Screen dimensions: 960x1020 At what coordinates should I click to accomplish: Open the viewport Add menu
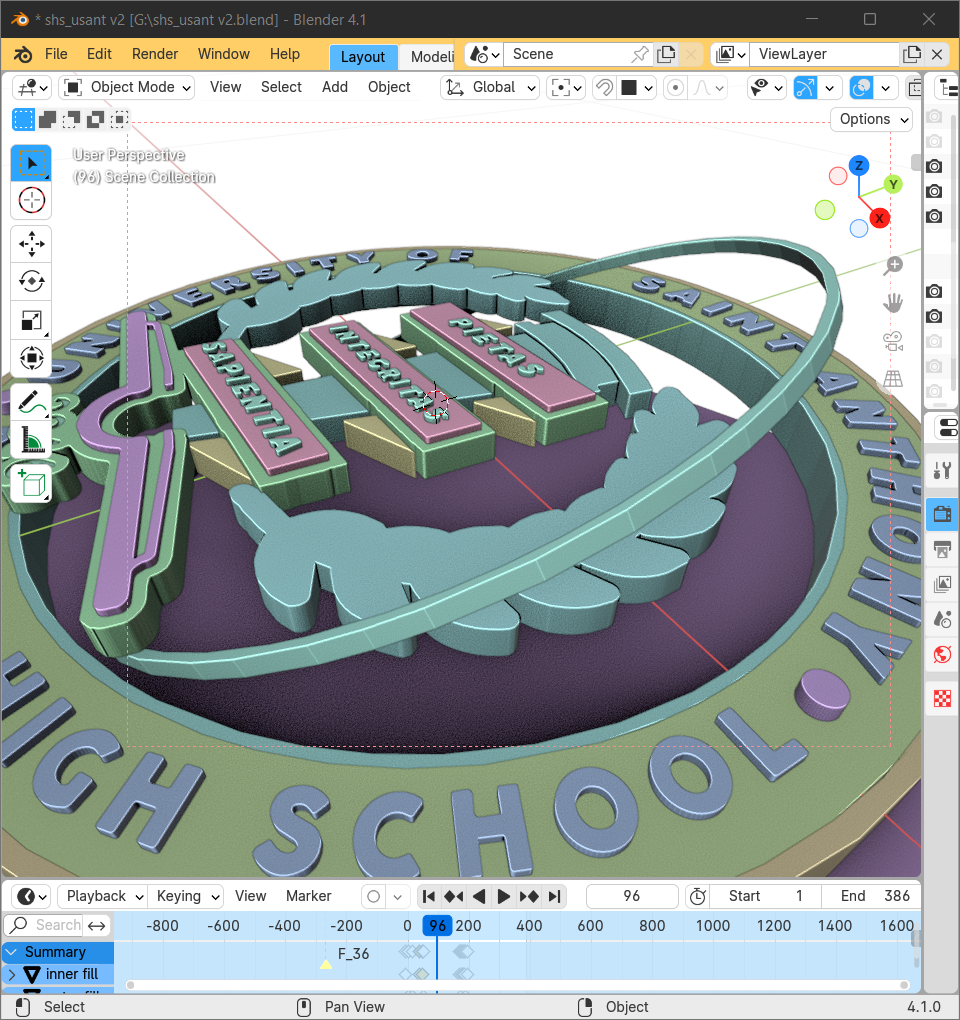(x=335, y=87)
